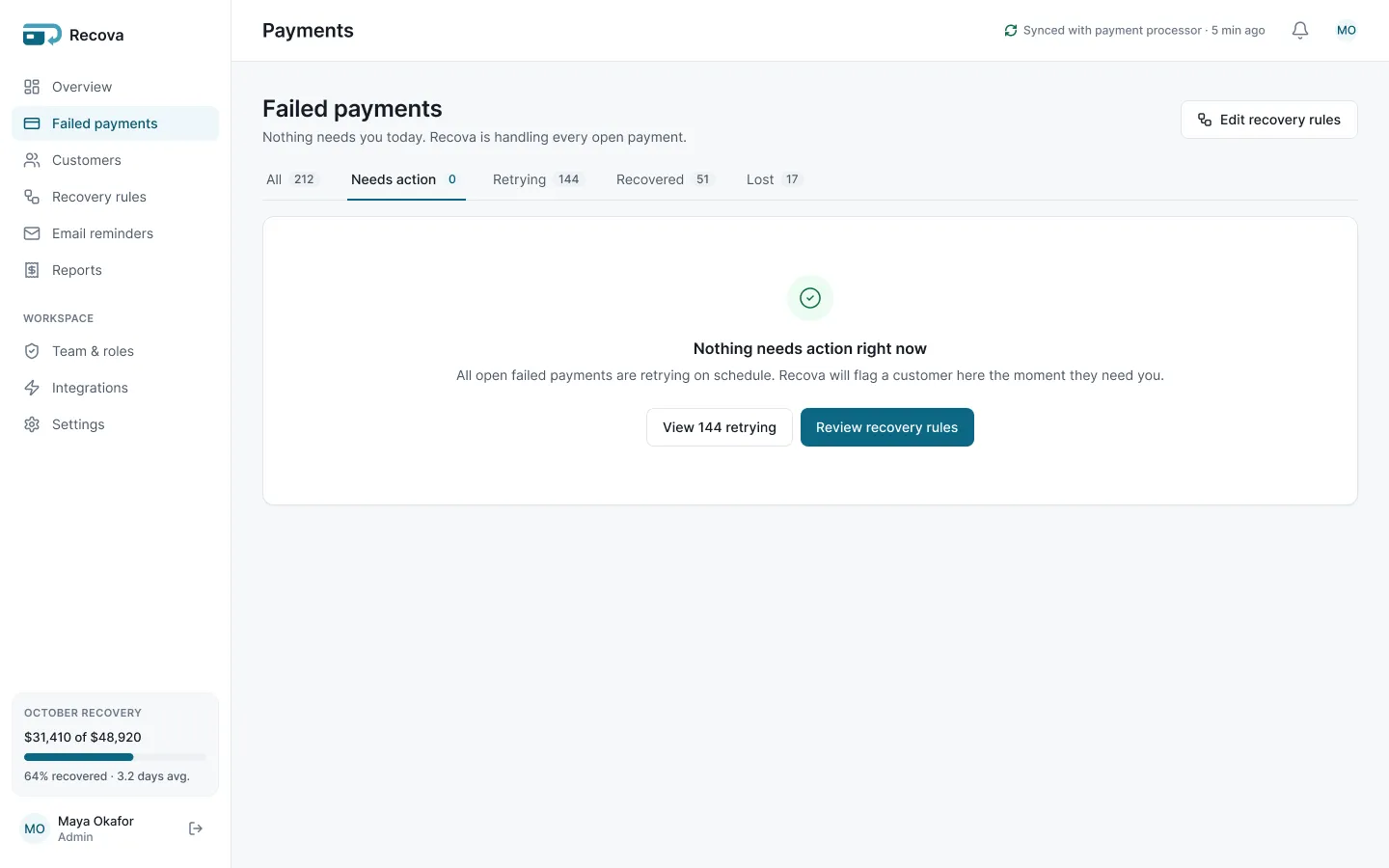Click the Failed payments card icon
Screen dimensions: 1389x868
tap(32, 123)
